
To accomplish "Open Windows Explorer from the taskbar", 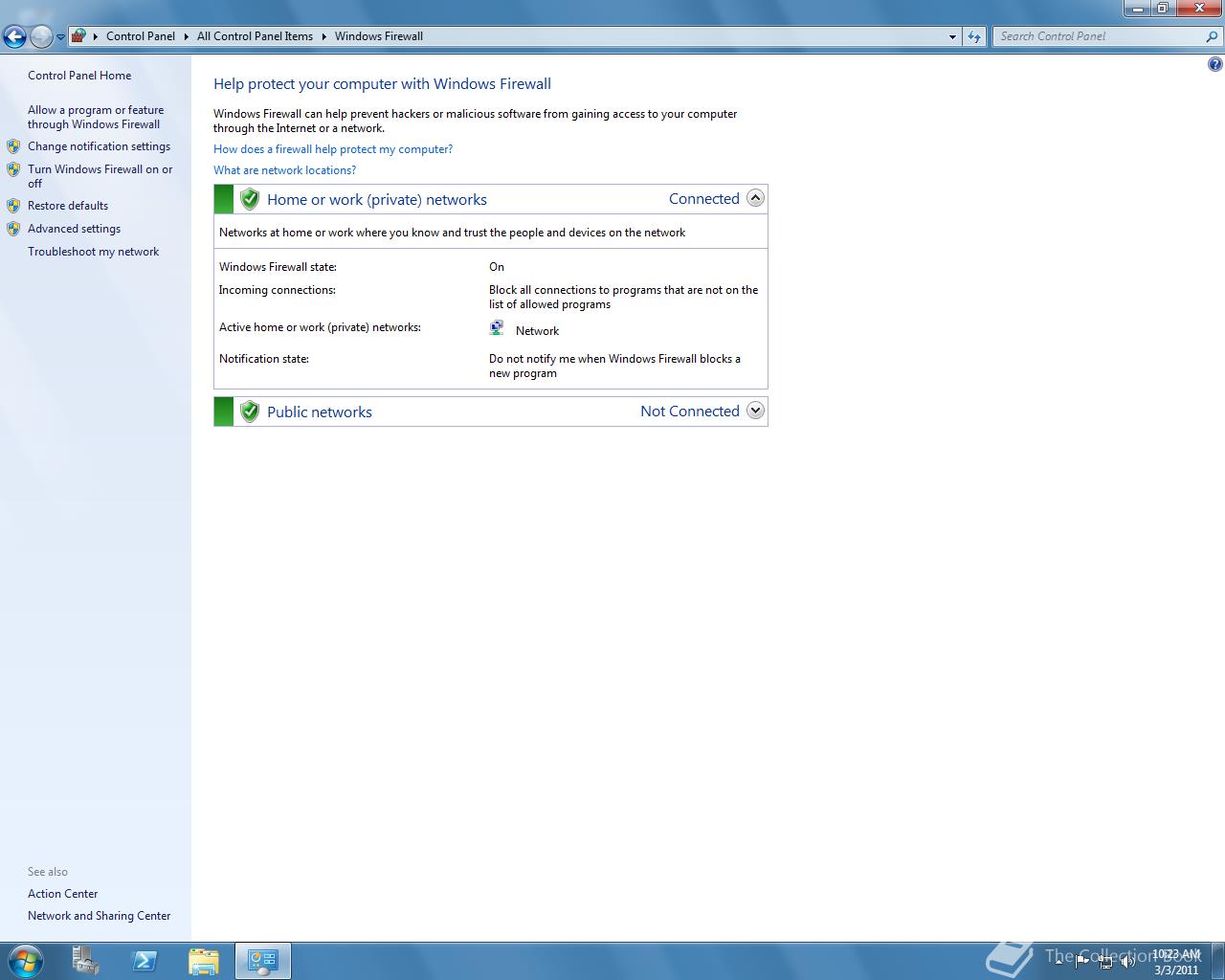I will pos(203,961).
